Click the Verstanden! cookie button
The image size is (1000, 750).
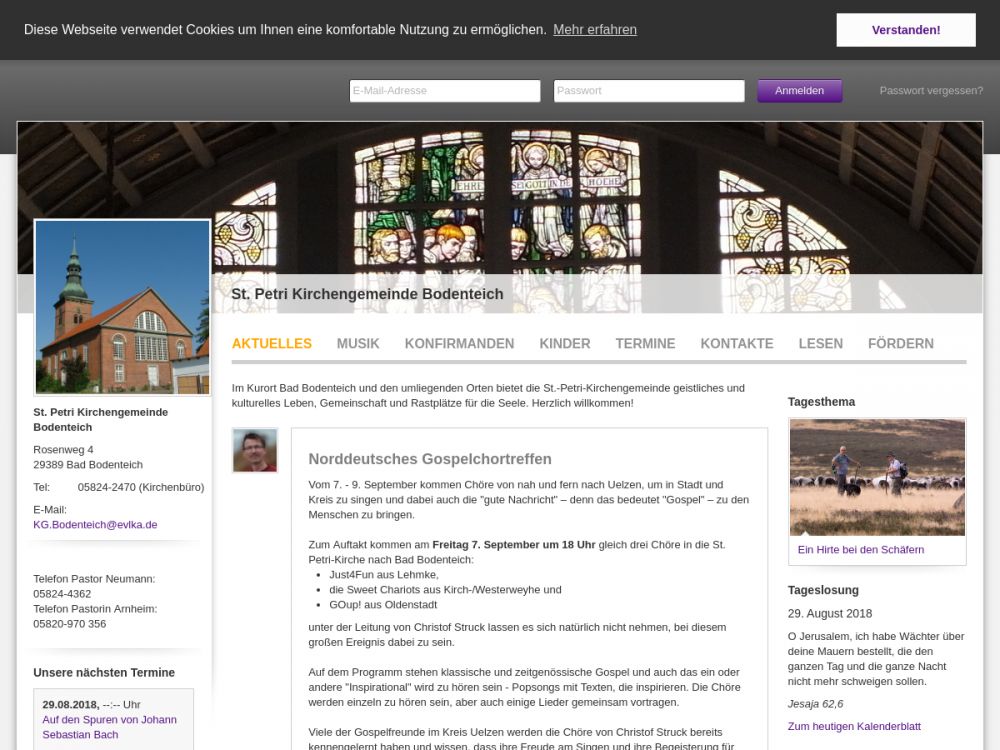coord(905,30)
